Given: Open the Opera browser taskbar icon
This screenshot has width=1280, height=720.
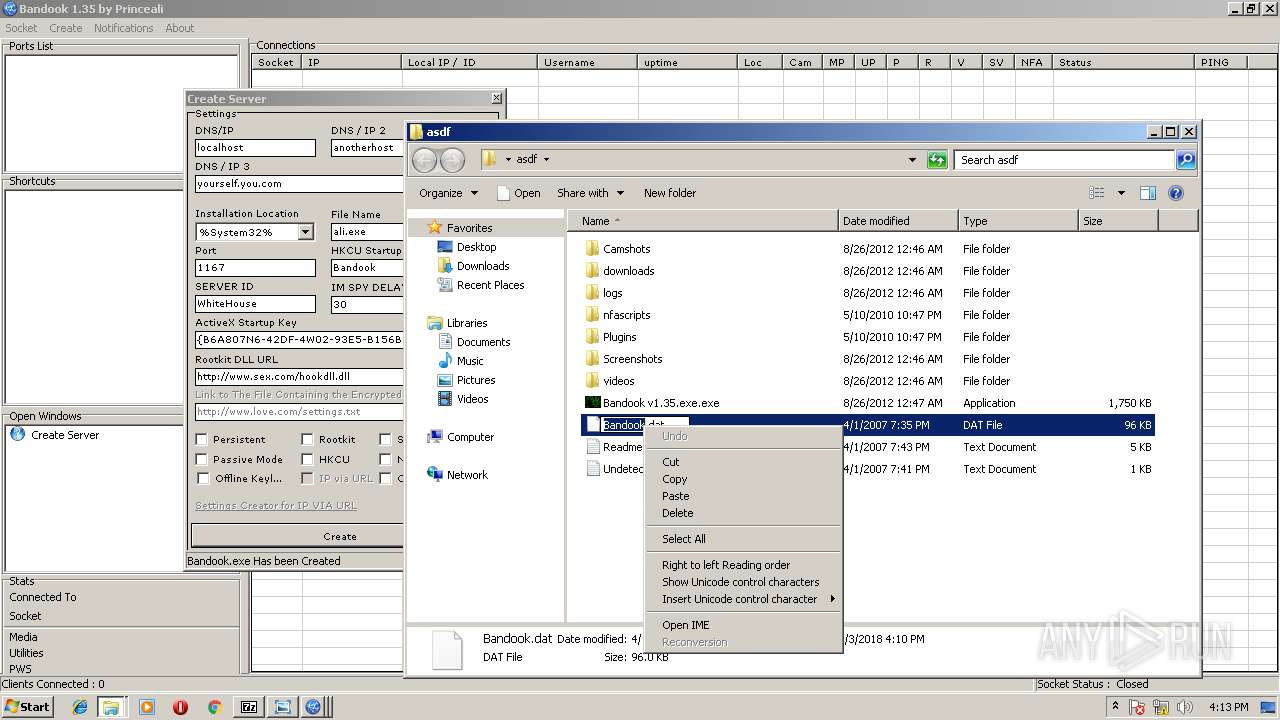Looking at the screenshot, I should pos(180,707).
